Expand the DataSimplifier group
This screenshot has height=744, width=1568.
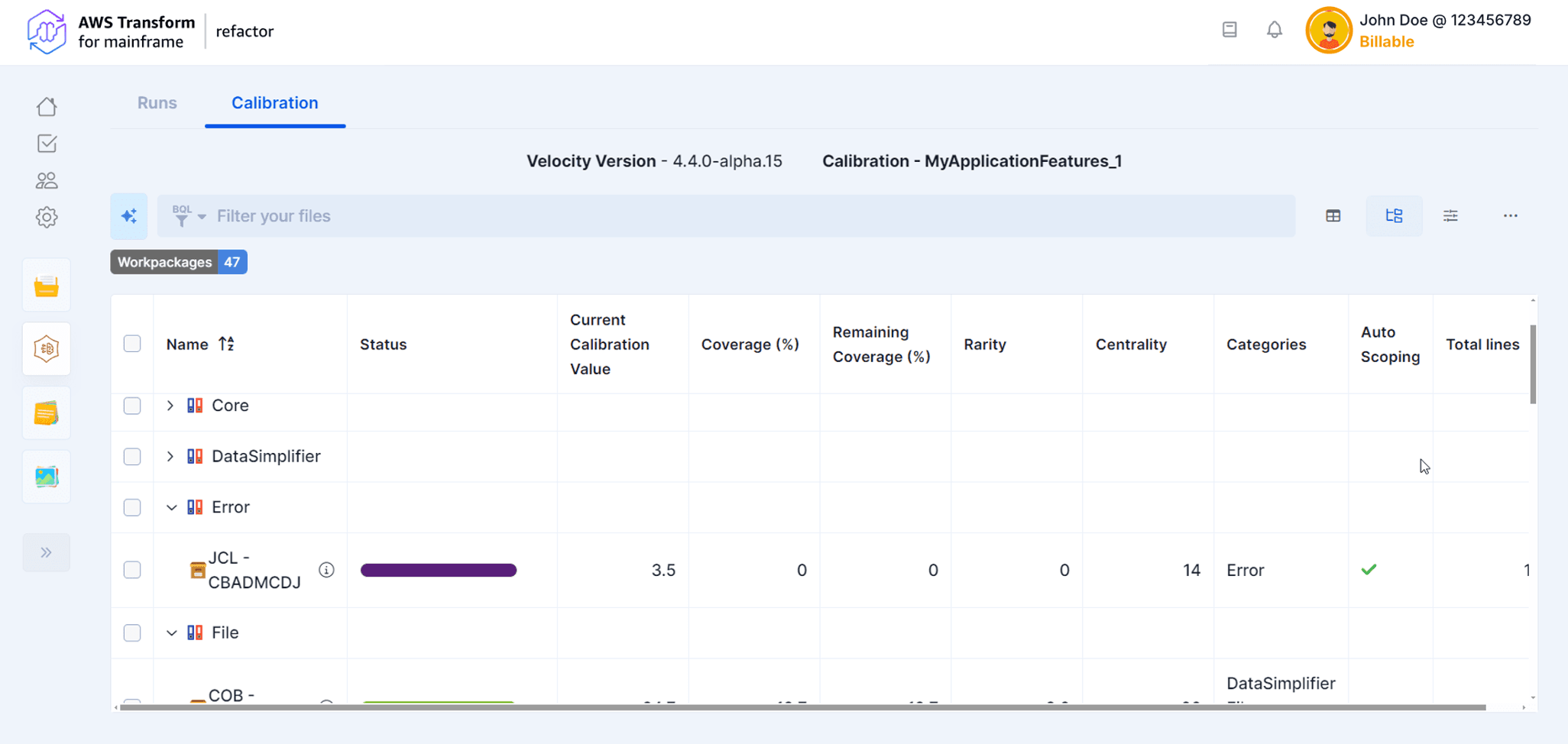[170, 457]
